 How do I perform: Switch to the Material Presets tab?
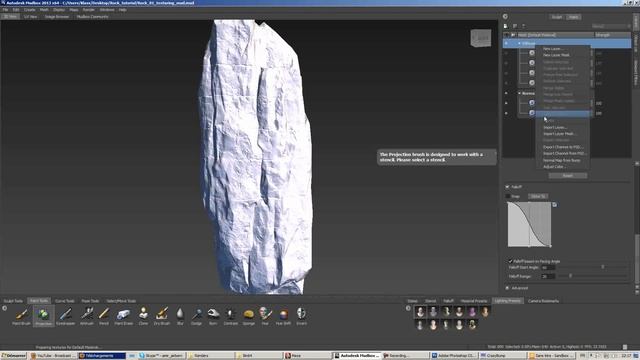coord(474,301)
